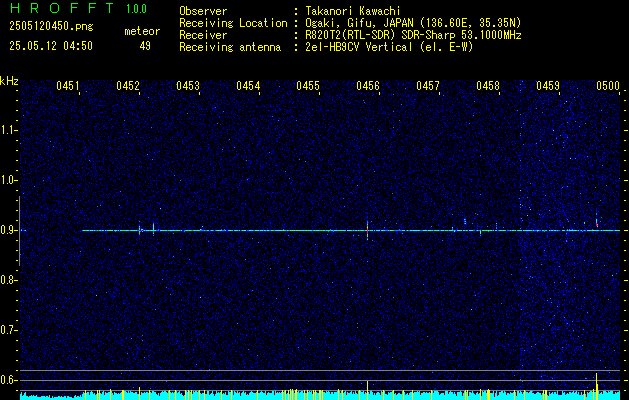Click the HROFFT title text

[x=62, y=8]
